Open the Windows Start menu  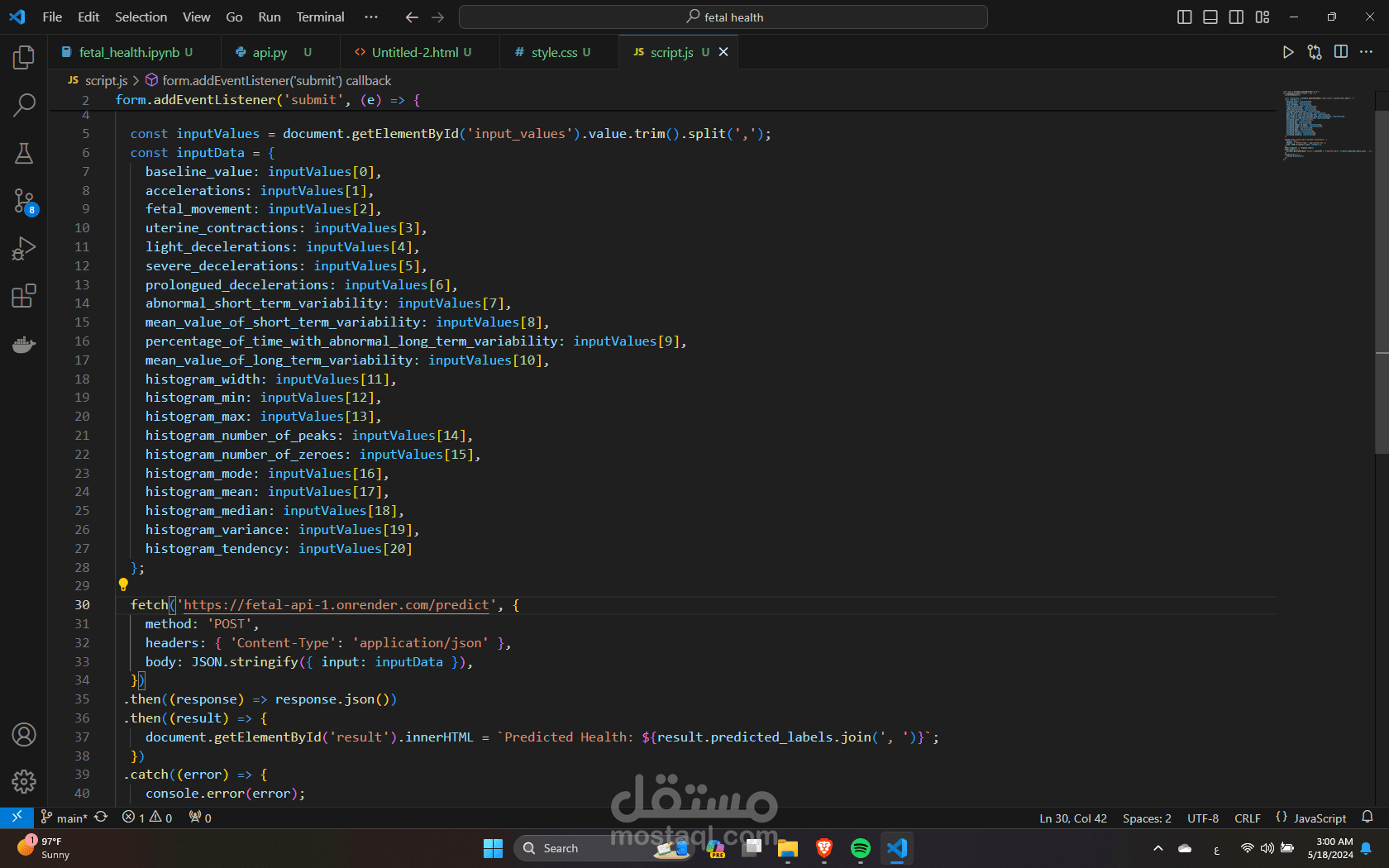(493, 848)
